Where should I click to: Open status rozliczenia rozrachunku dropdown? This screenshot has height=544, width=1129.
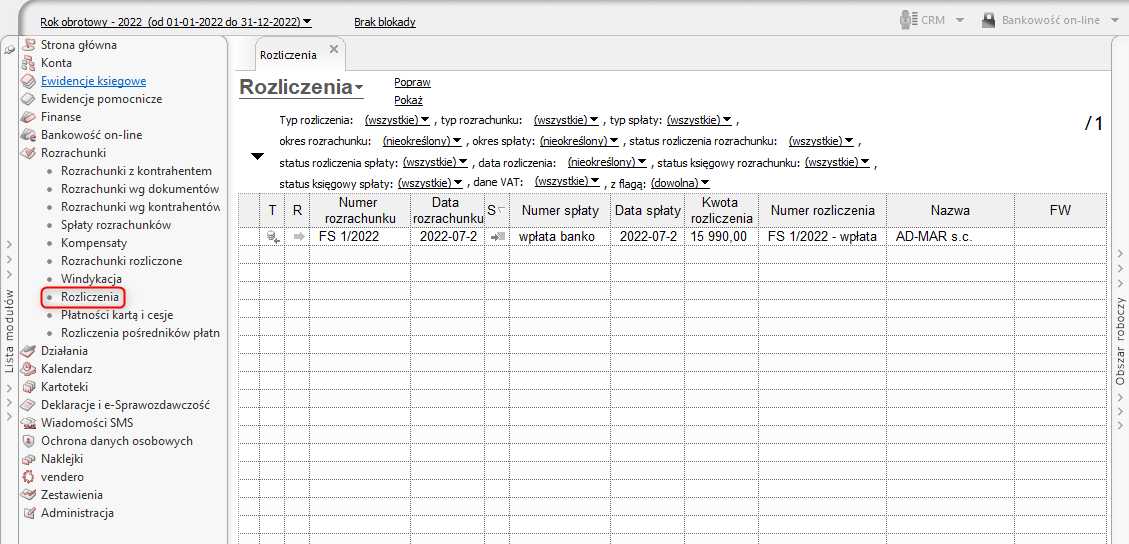(x=822, y=140)
